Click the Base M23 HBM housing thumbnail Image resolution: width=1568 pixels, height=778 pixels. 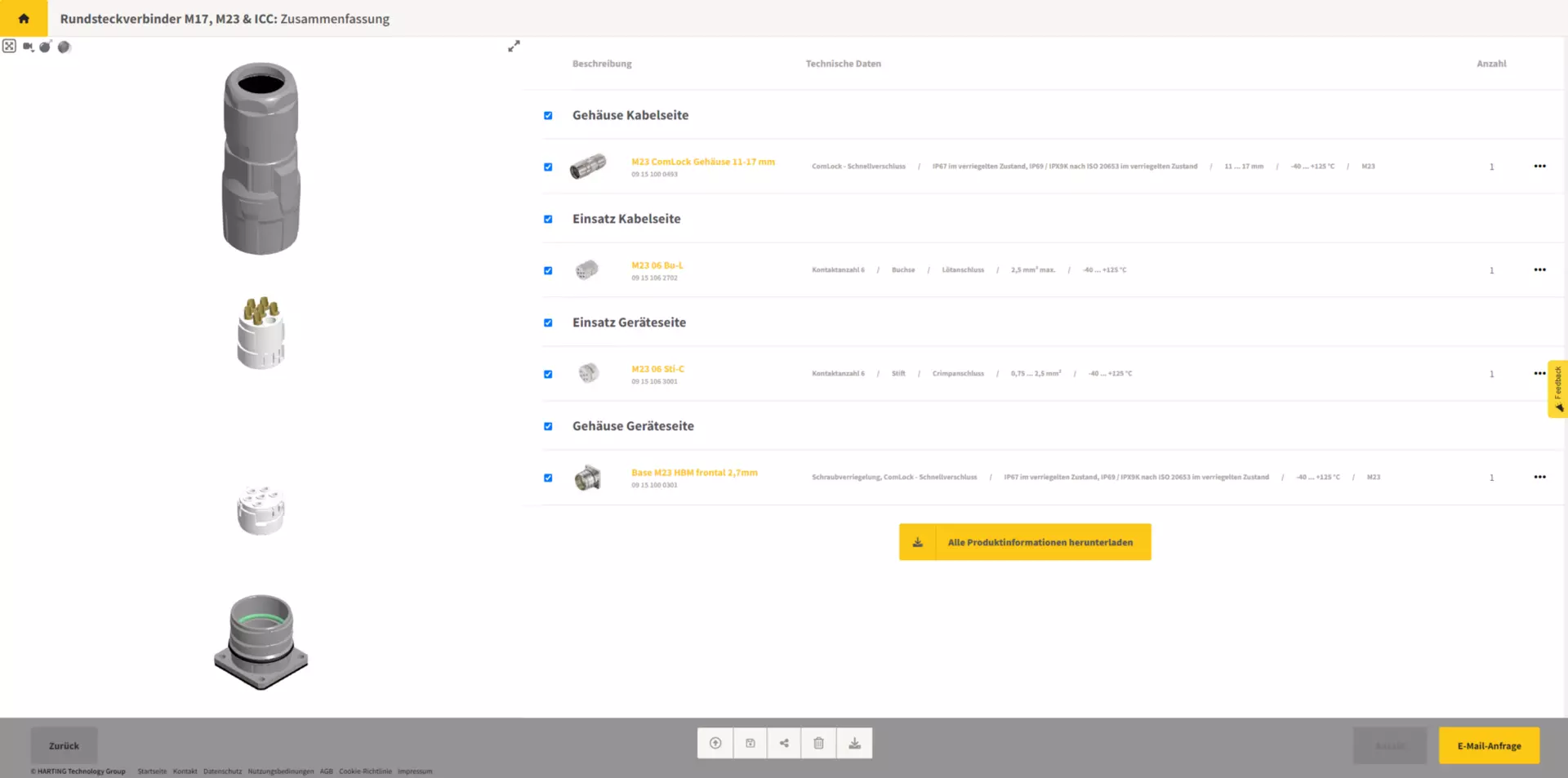click(587, 478)
